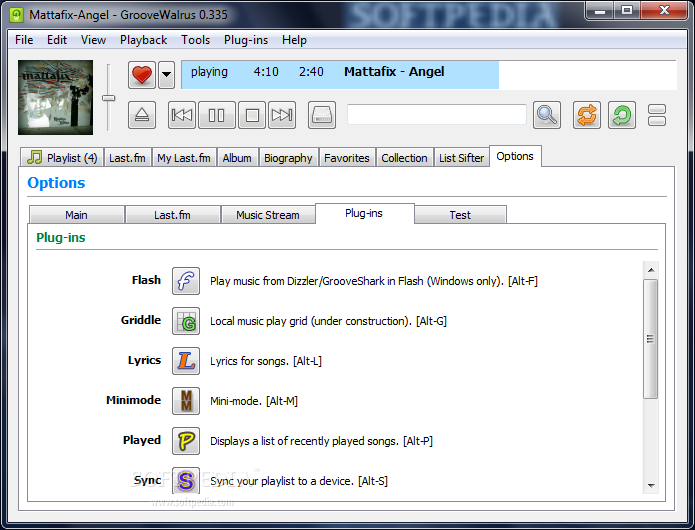Click the 'Local music play grid' description

coord(328,321)
